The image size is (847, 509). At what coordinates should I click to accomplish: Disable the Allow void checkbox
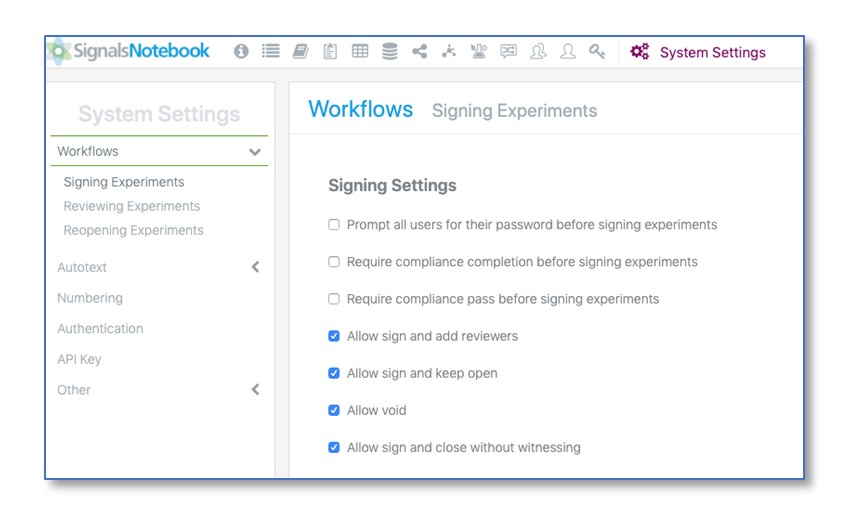pyautogui.click(x=334, y=410)
